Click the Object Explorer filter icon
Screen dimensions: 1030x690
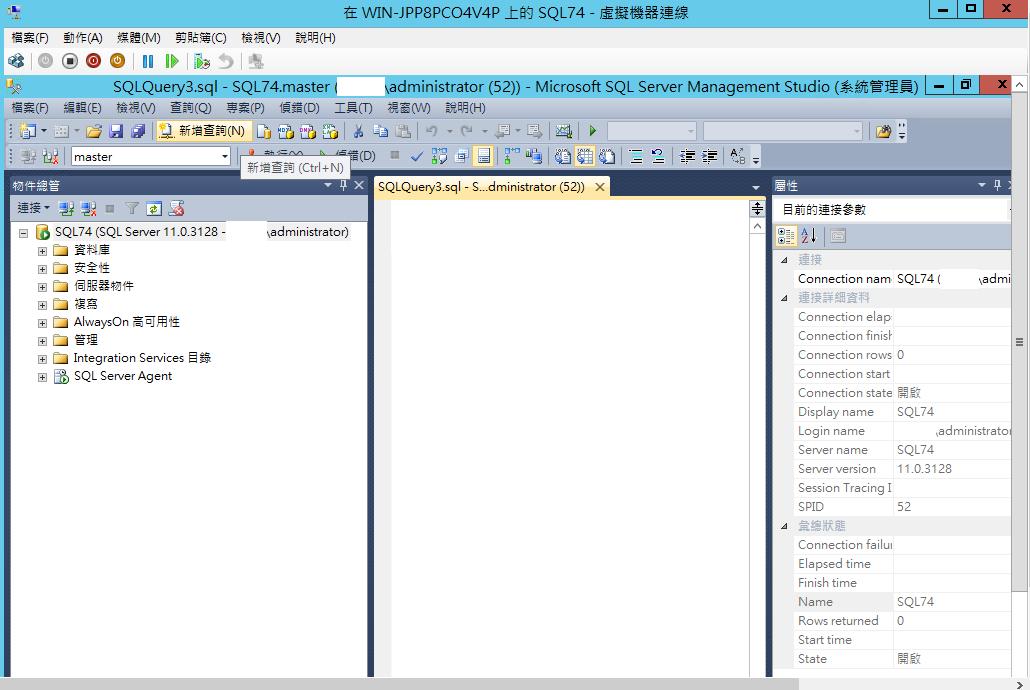(x=132, y=209)
